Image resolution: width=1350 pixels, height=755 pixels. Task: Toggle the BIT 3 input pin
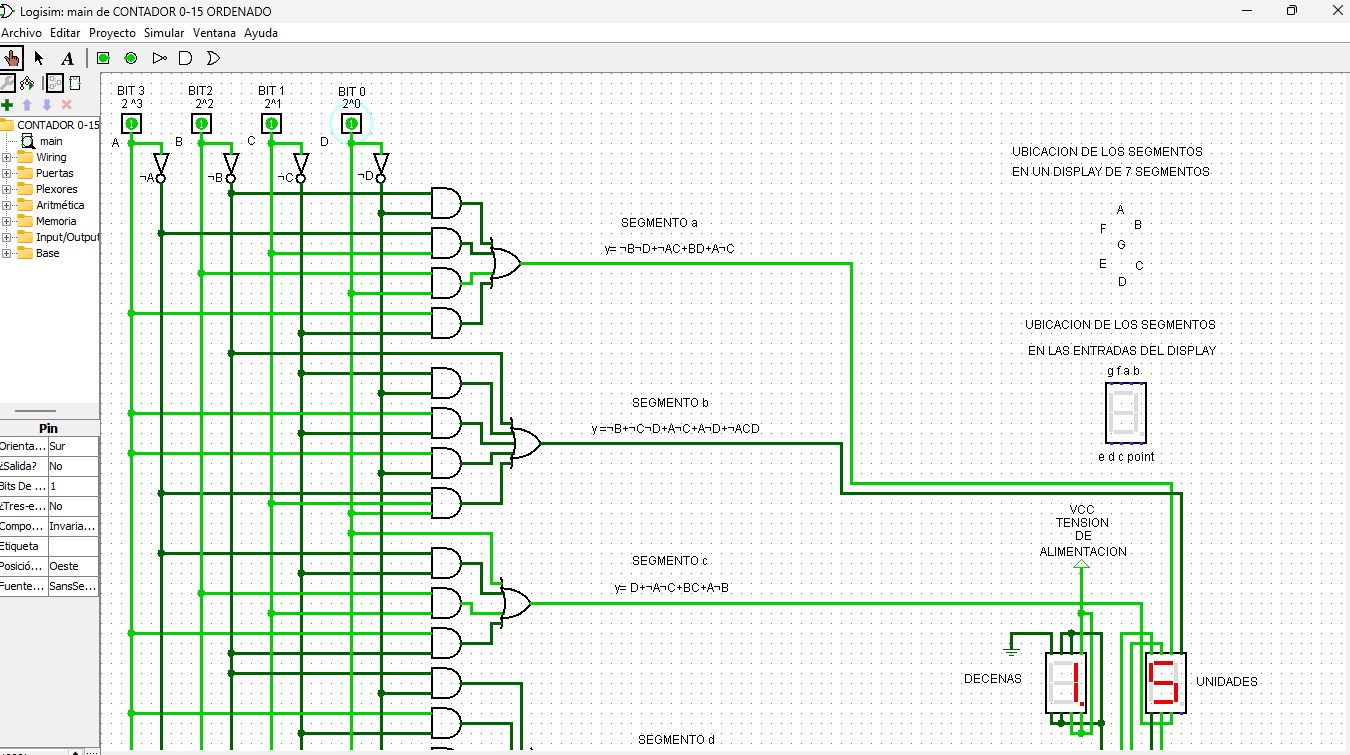131,122
